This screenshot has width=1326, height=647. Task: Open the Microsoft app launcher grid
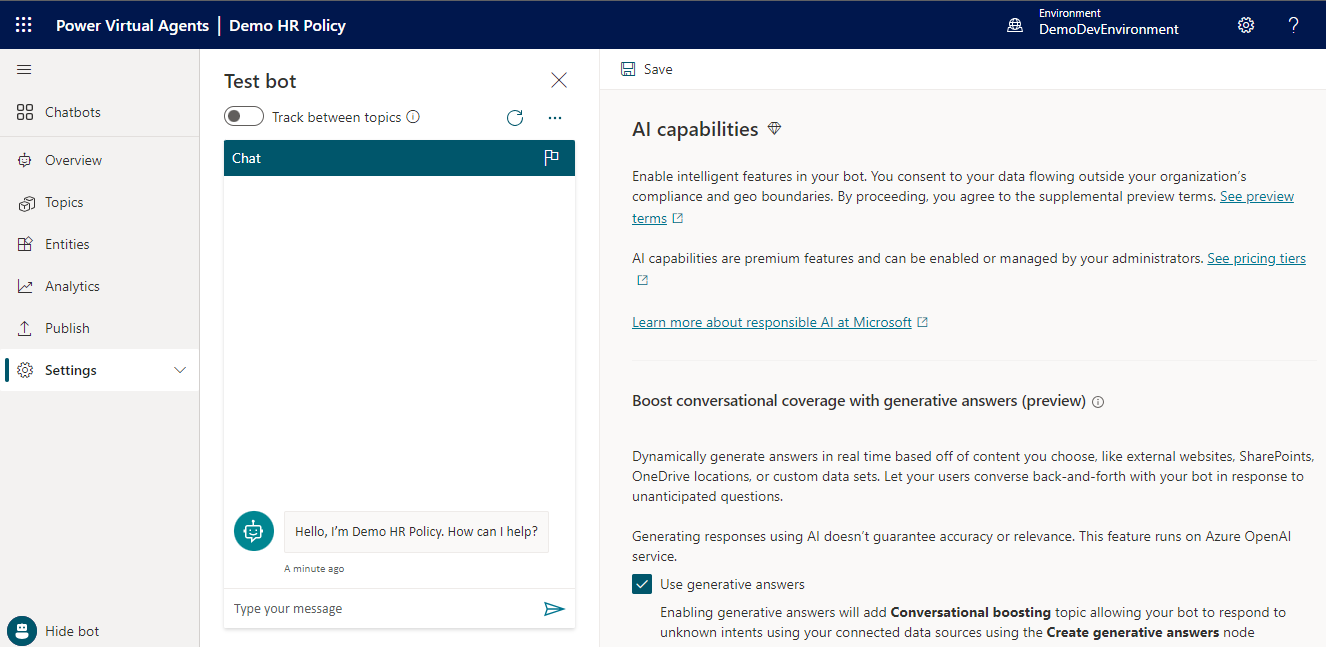(24, 24)
